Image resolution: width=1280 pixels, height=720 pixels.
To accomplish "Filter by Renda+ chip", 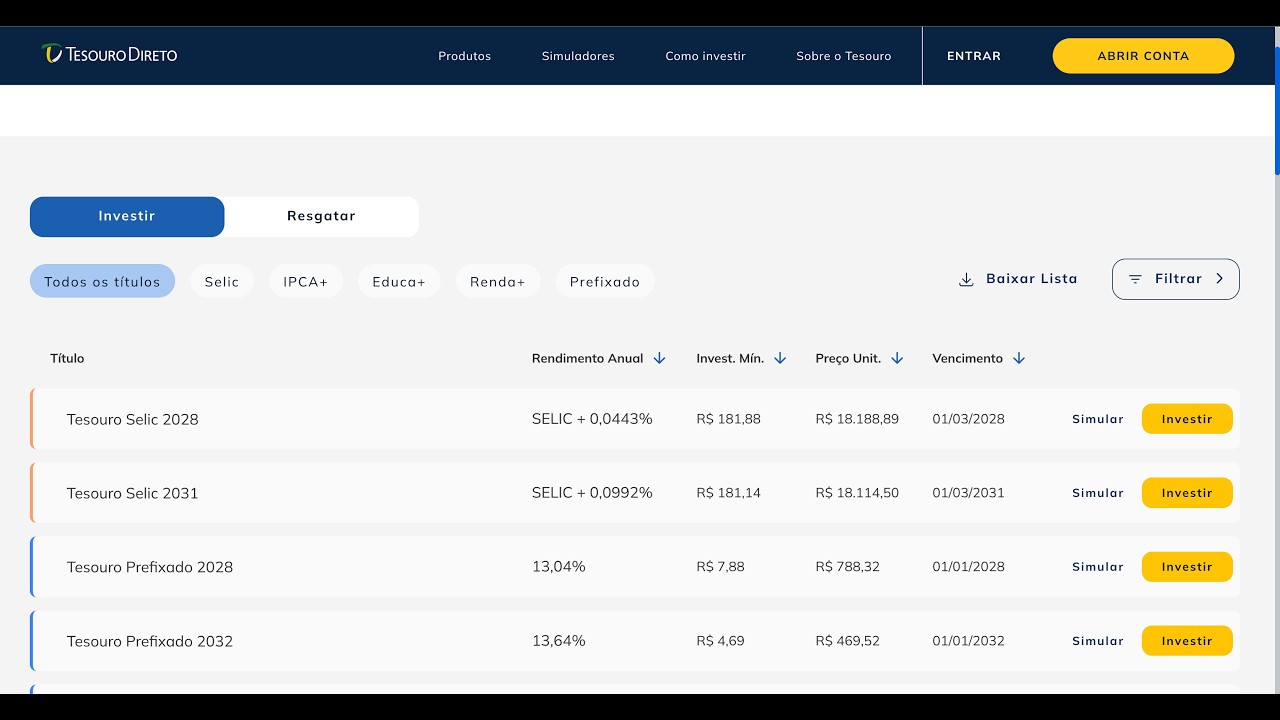I will [x=498, y=282].
